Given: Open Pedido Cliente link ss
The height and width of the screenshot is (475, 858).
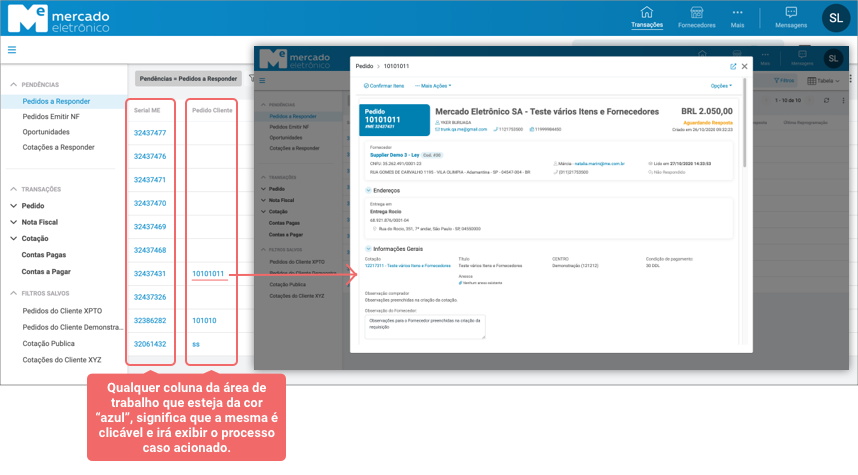Looking at the screenshot, I should (196, 344).
